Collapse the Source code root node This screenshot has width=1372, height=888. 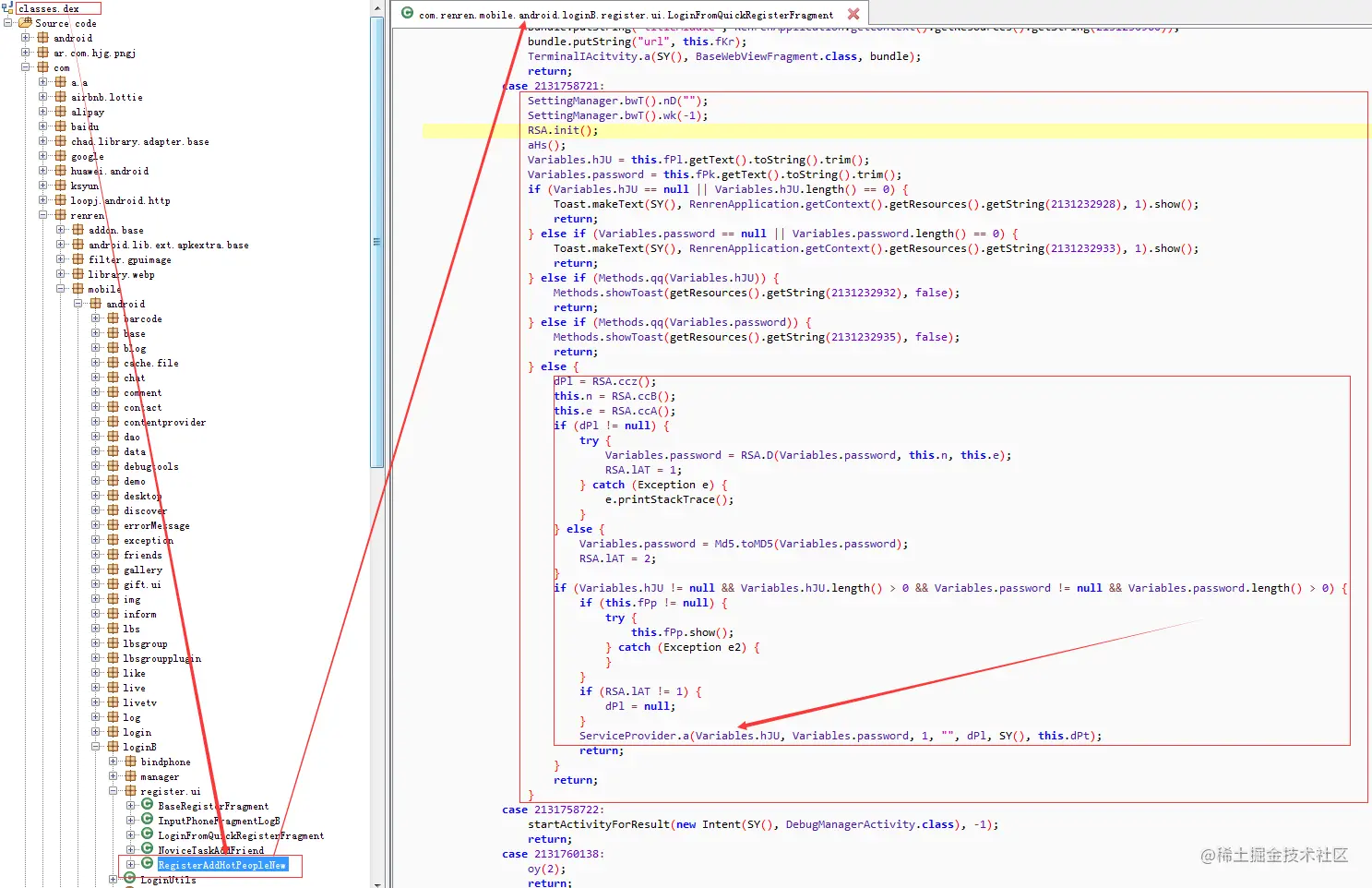tap(8, 23)
